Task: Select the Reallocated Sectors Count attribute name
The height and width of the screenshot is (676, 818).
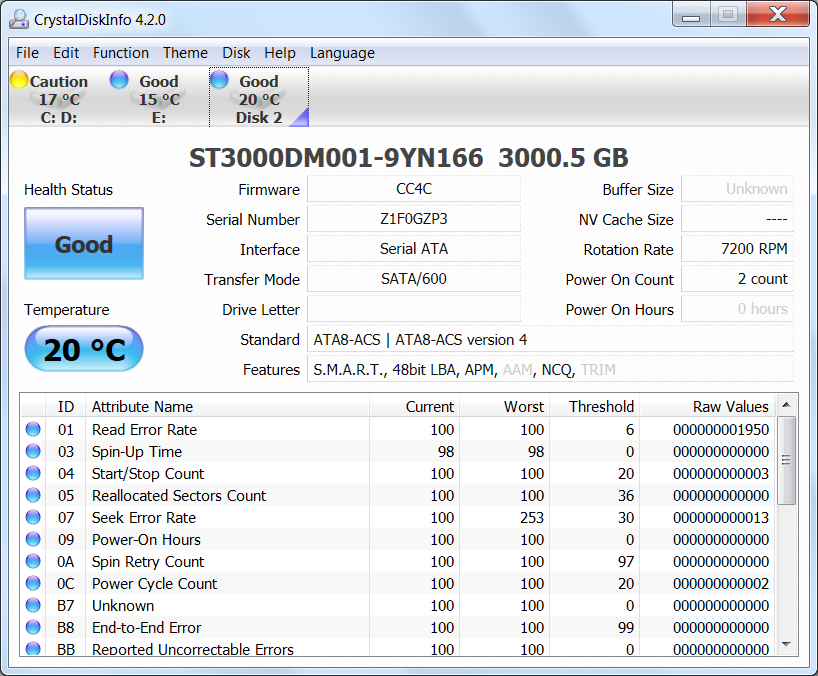Action: point(179,495)
